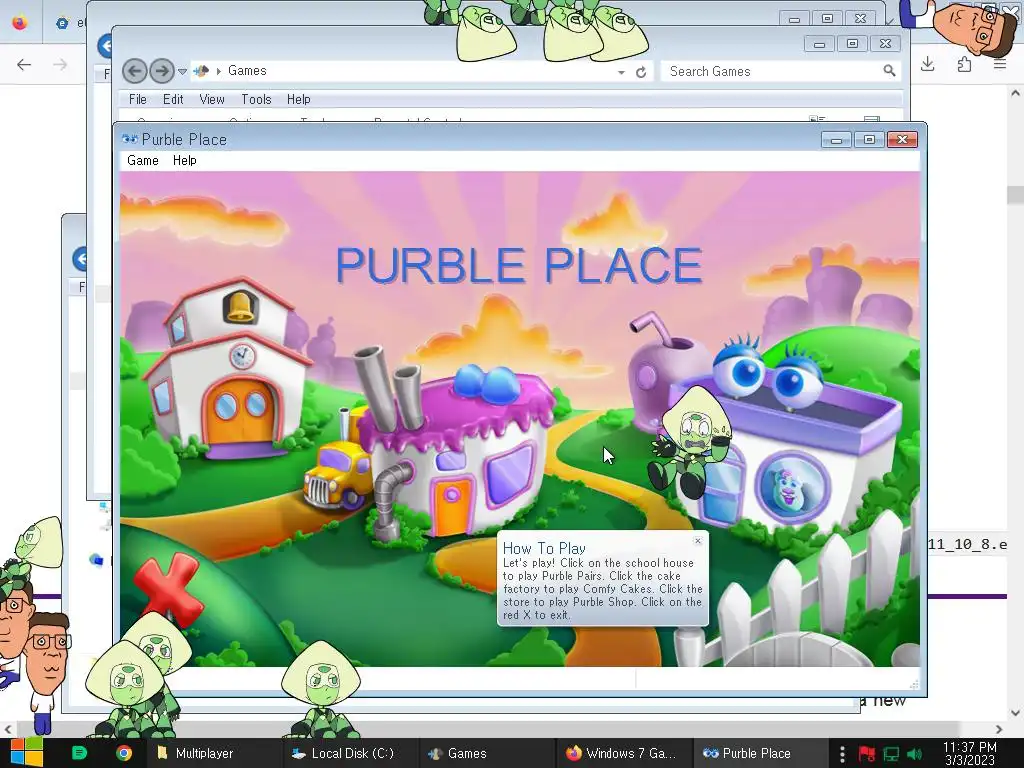This screenshot has width=1024, height=768.
Task: Click network monitor tray icon
Action: click(891, 754)
